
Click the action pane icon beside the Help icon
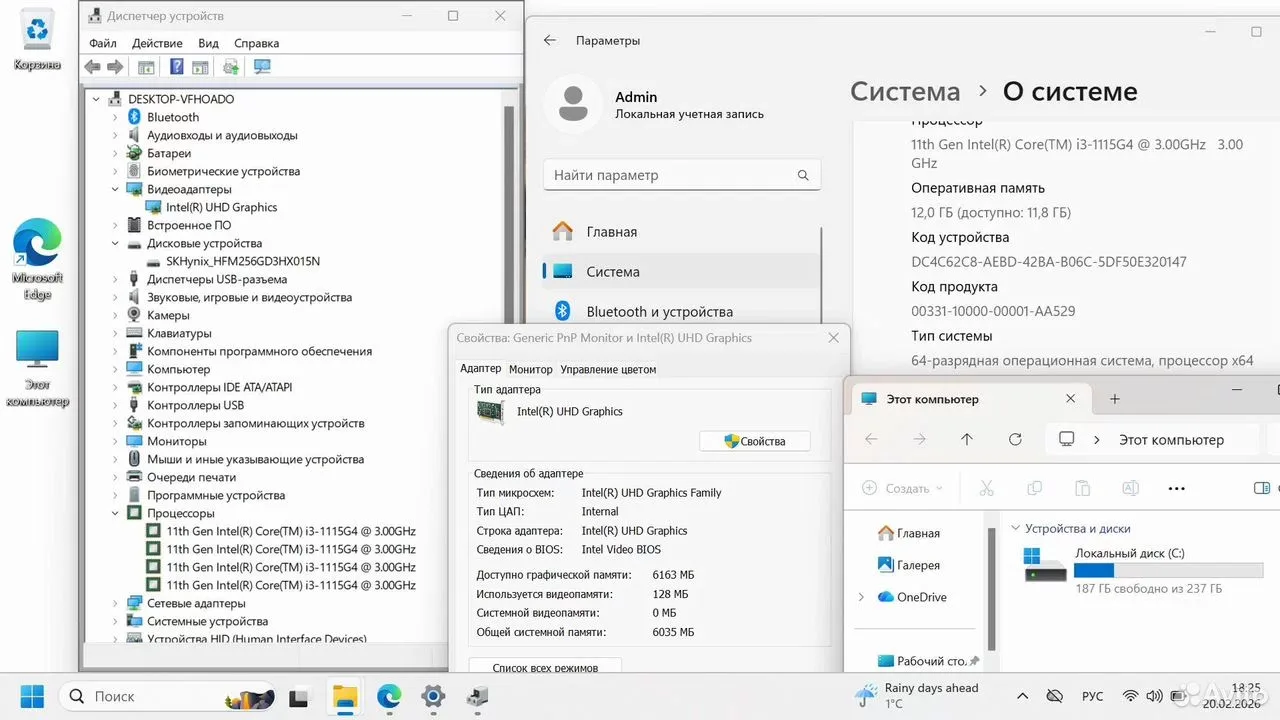(x=200, y=67)
